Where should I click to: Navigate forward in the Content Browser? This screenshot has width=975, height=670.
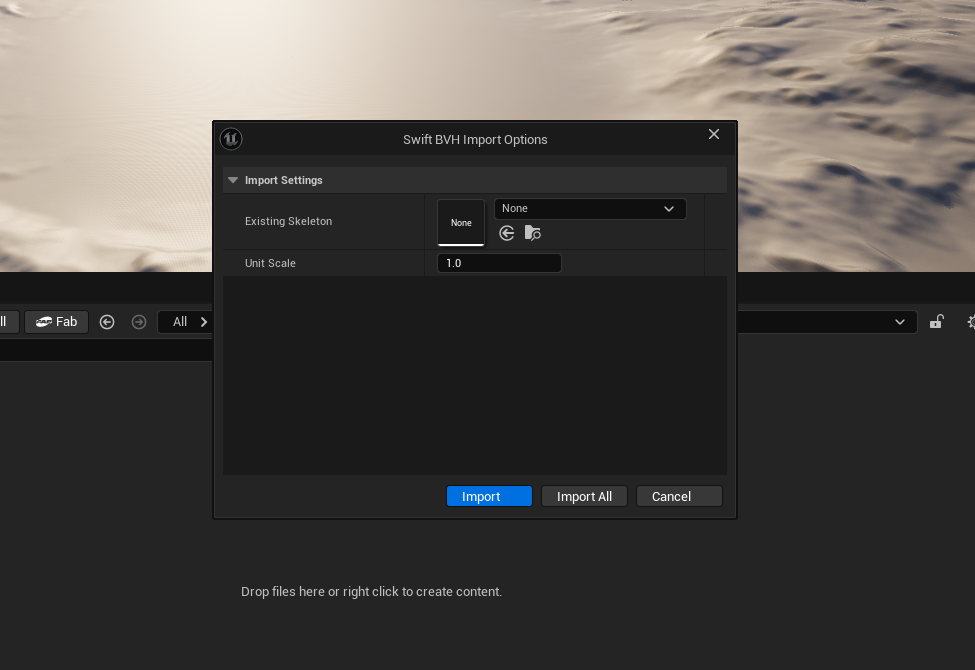click(138, 321)
